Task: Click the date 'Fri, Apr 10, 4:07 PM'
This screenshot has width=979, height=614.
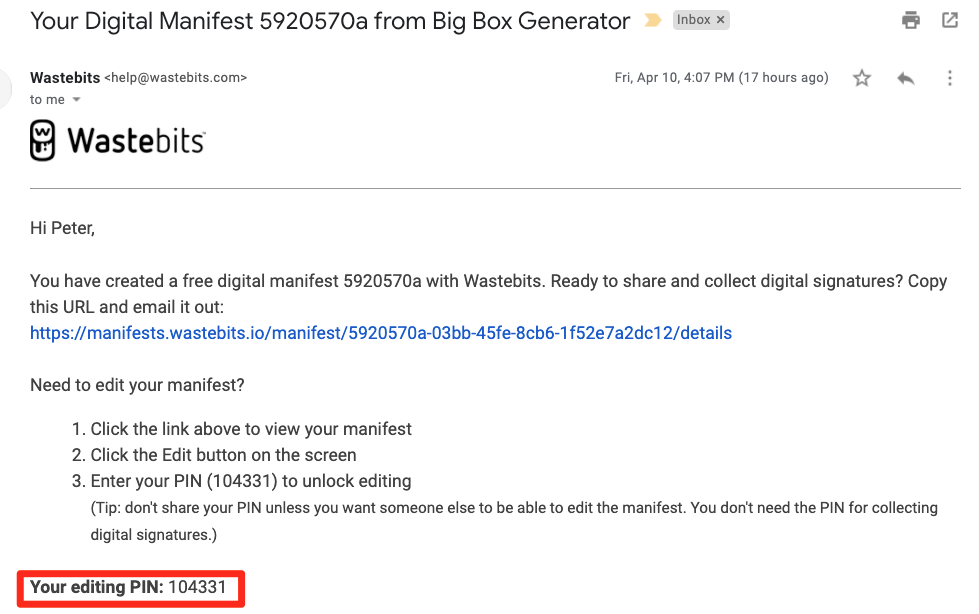Action: pos(674,77)
